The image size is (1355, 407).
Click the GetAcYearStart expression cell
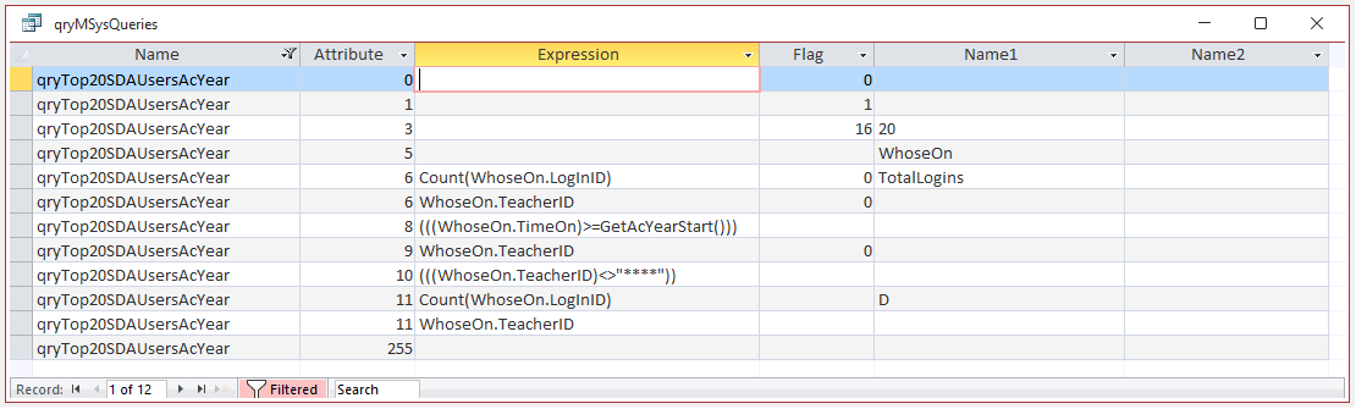pyautogui.click(x=587, y=227)
